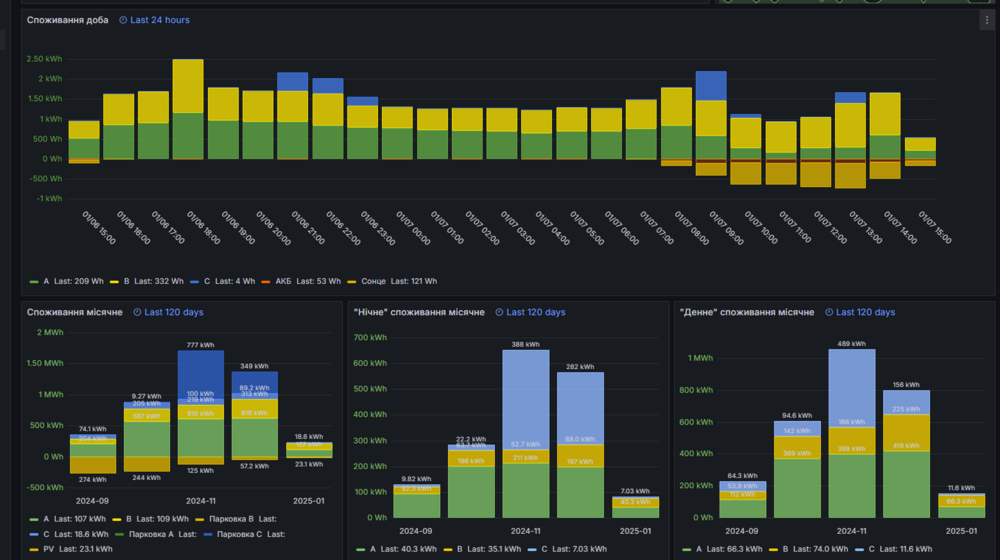
Task: Click the clock icon beside Last 24 hours
Action: [123, 20]
